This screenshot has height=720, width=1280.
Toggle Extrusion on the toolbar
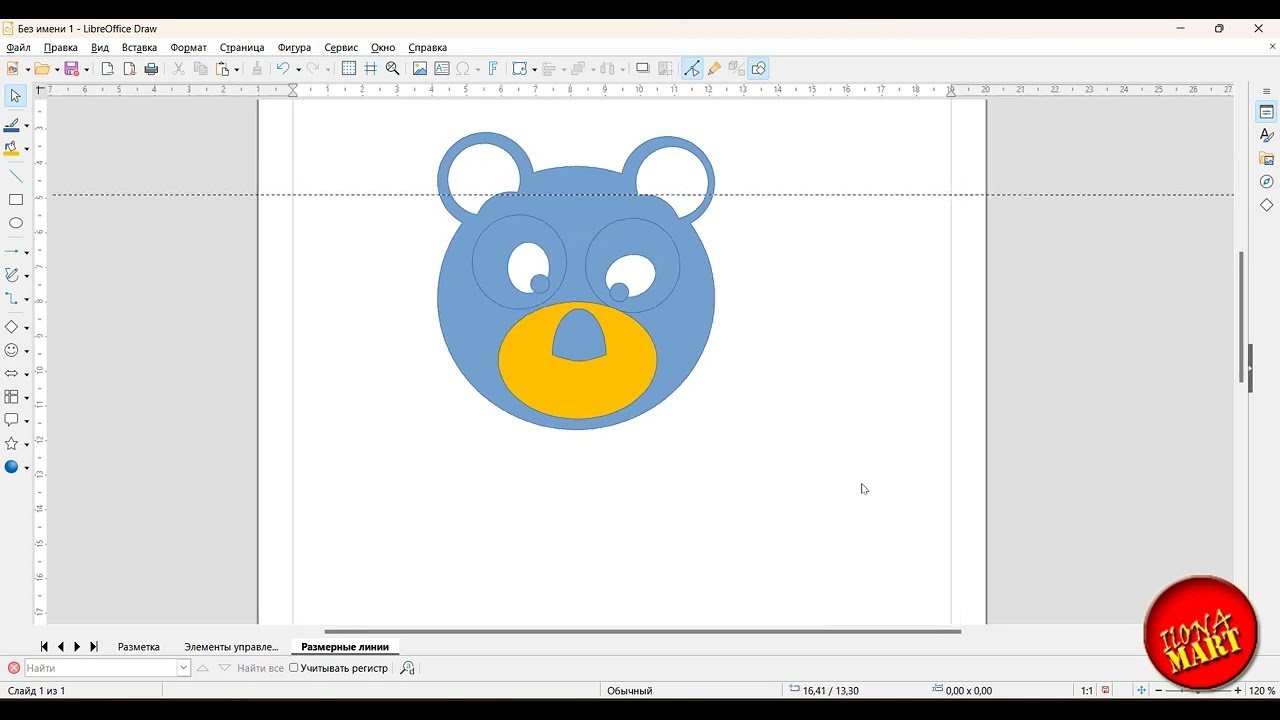pyautogui.click(x=736, y=69)
